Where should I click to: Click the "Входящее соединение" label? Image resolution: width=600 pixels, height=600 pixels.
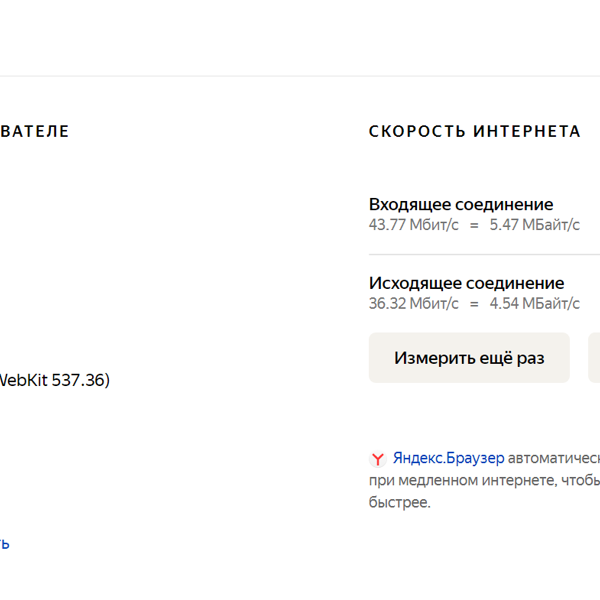tap(461, 204)
